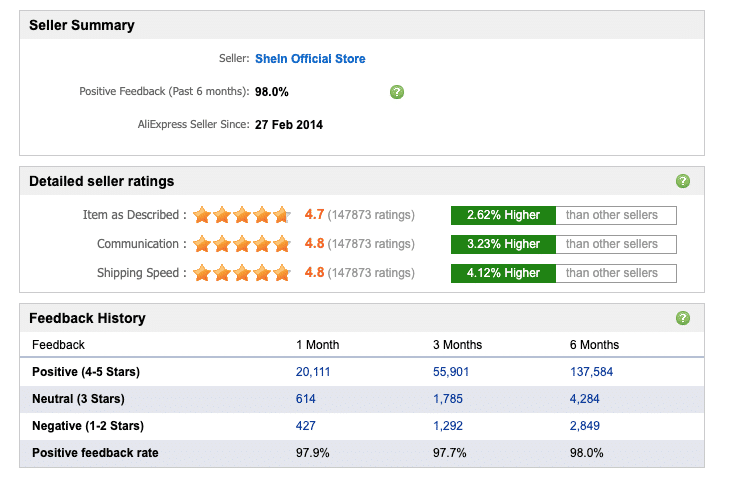
Task: Open 6 Months positive feedback count 137,584
Action: pos(591,372)
